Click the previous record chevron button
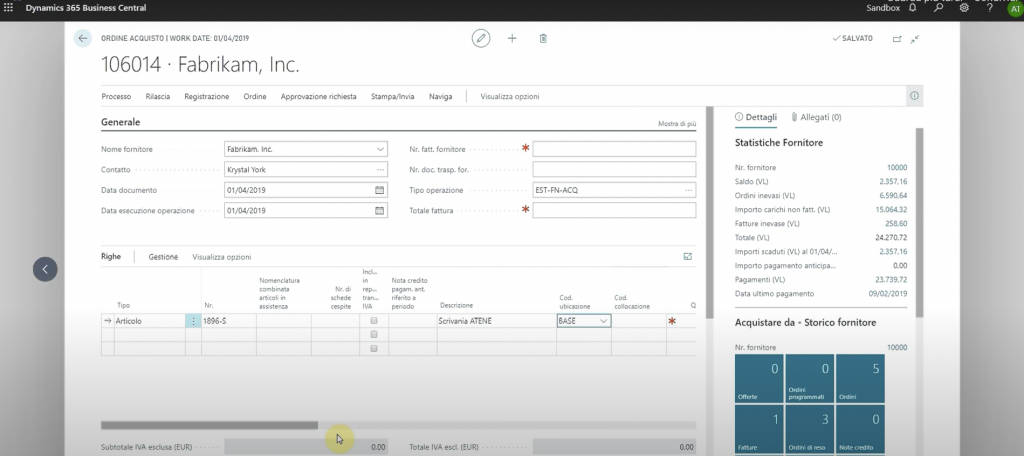This screenshot has width=1024, height=456. point(45,269)
